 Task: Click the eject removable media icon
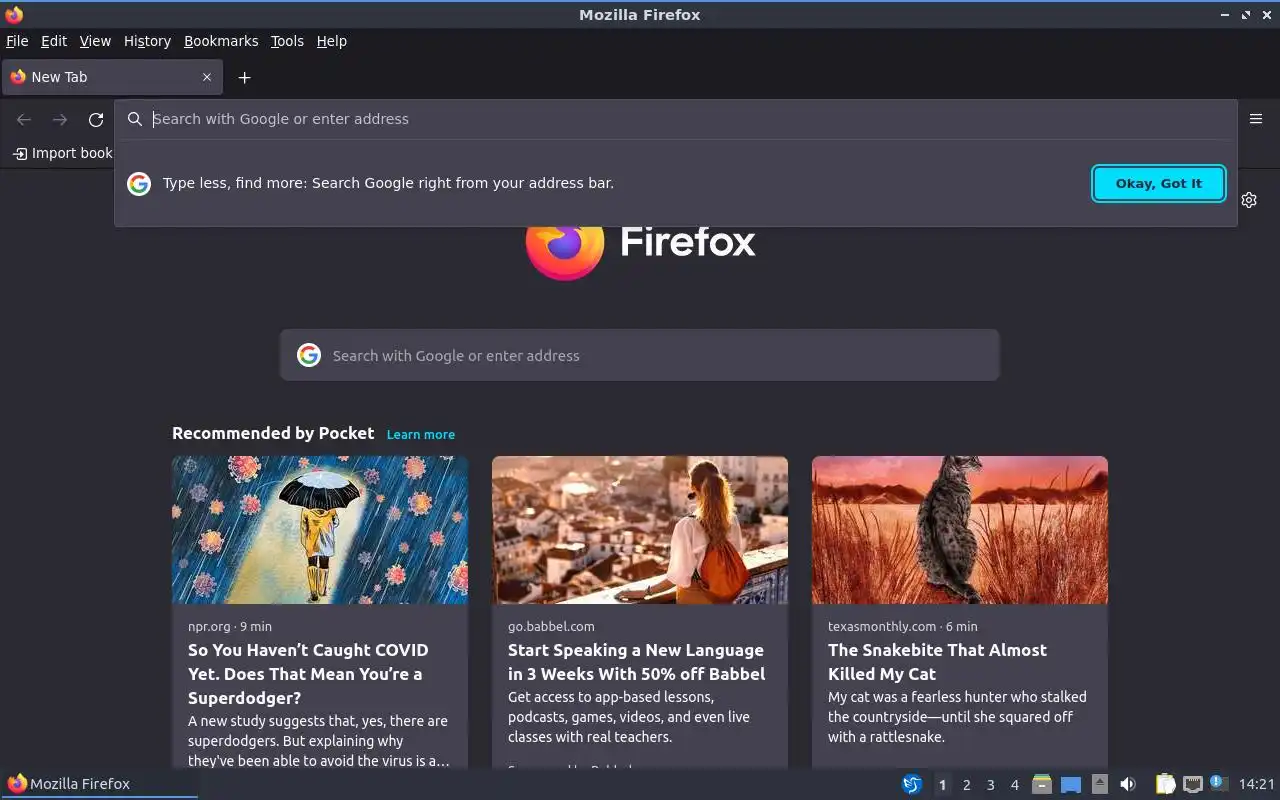[x=1099, y=784]
